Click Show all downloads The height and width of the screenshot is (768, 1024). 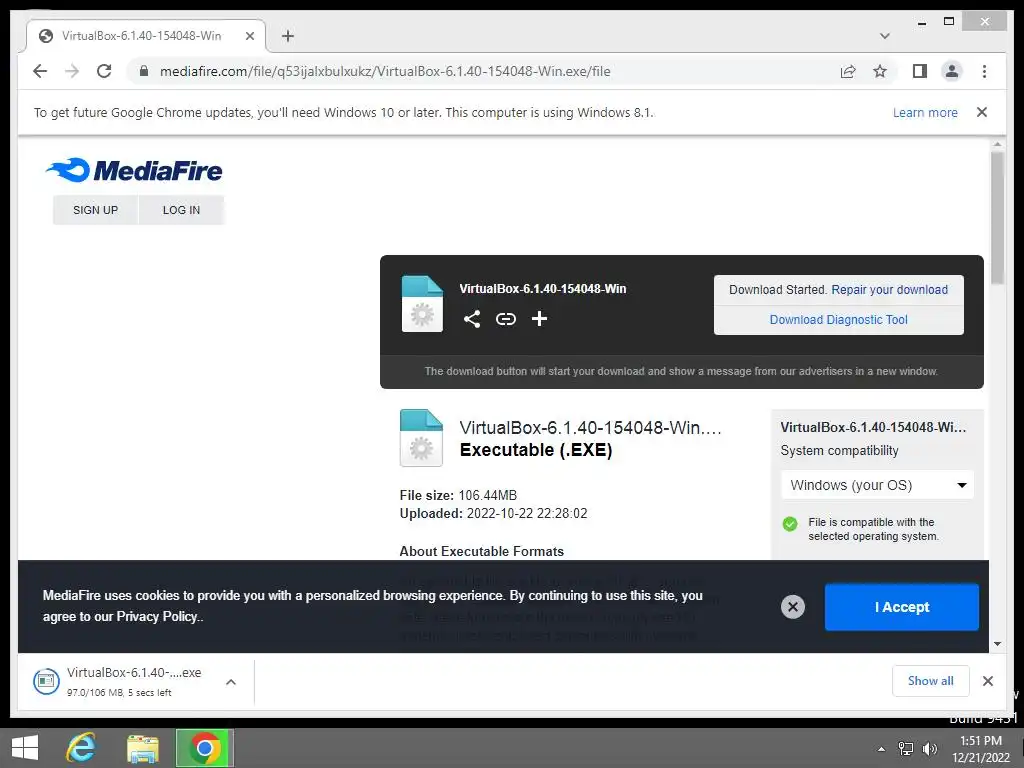coord(931,680)
